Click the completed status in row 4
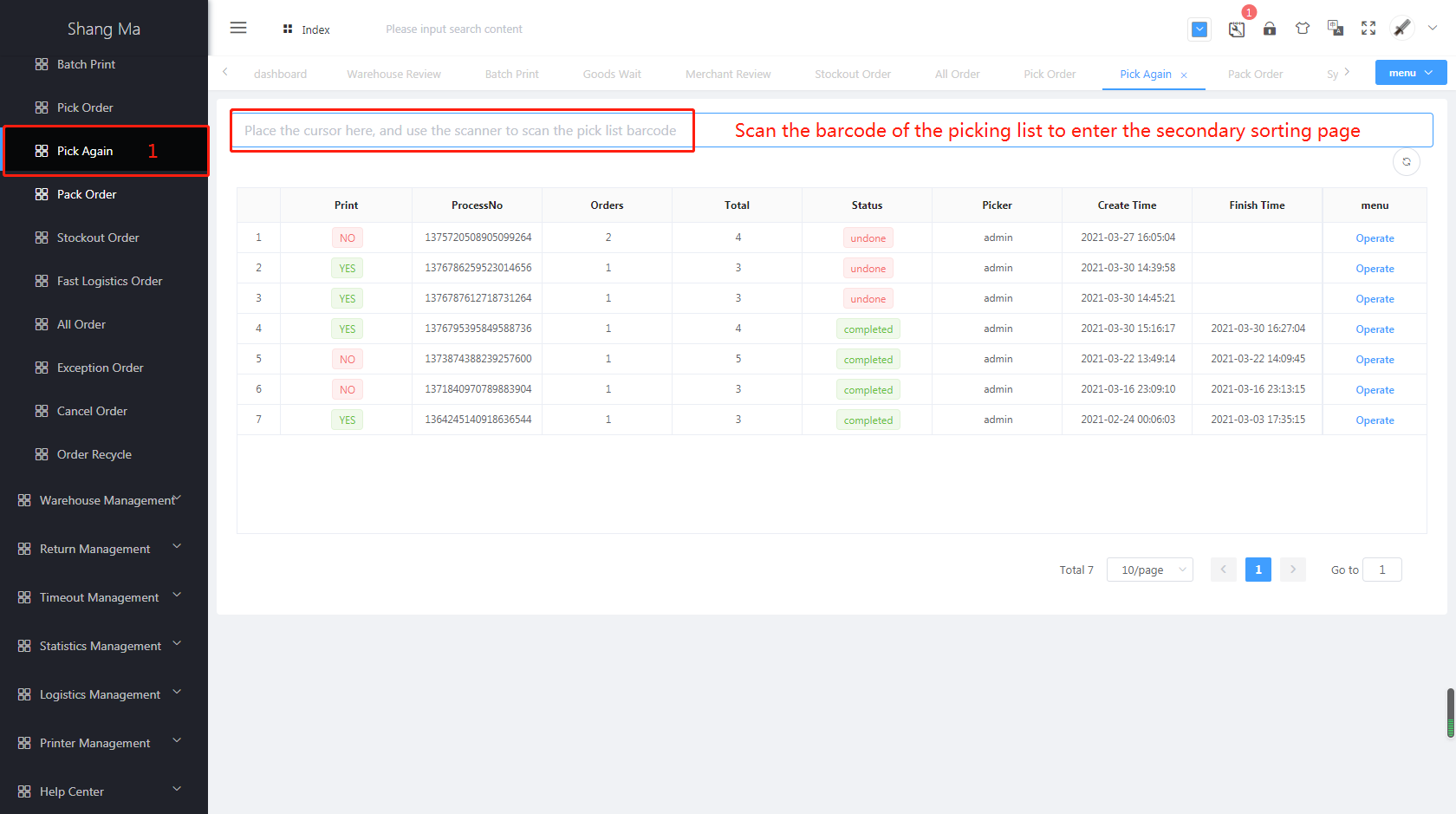1456x814 pixels. pos(868,329)
